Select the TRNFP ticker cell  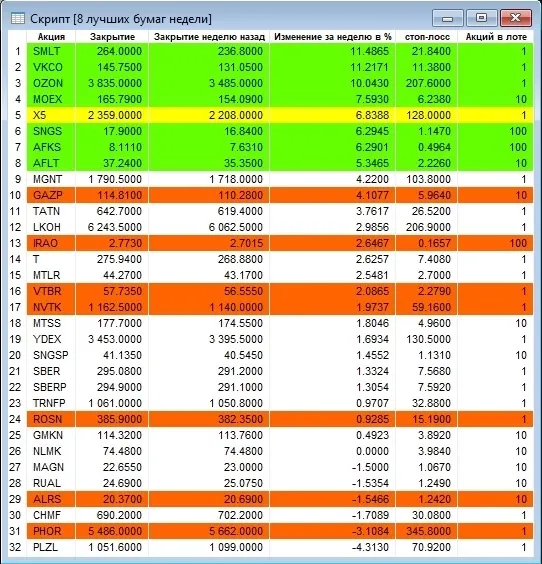[x=51, y=403]
